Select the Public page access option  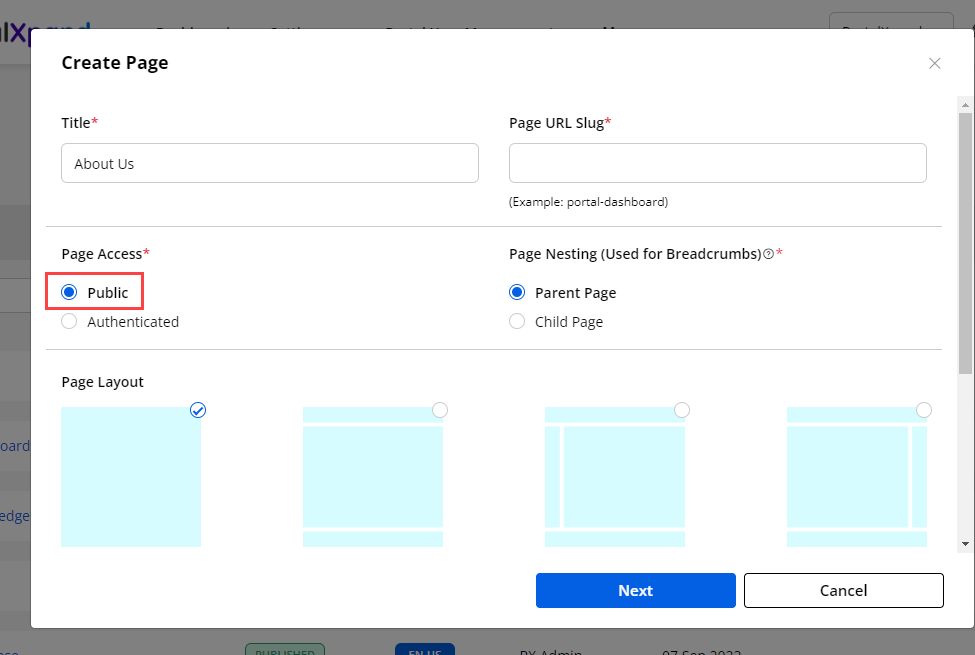click(x=69, y=293)
